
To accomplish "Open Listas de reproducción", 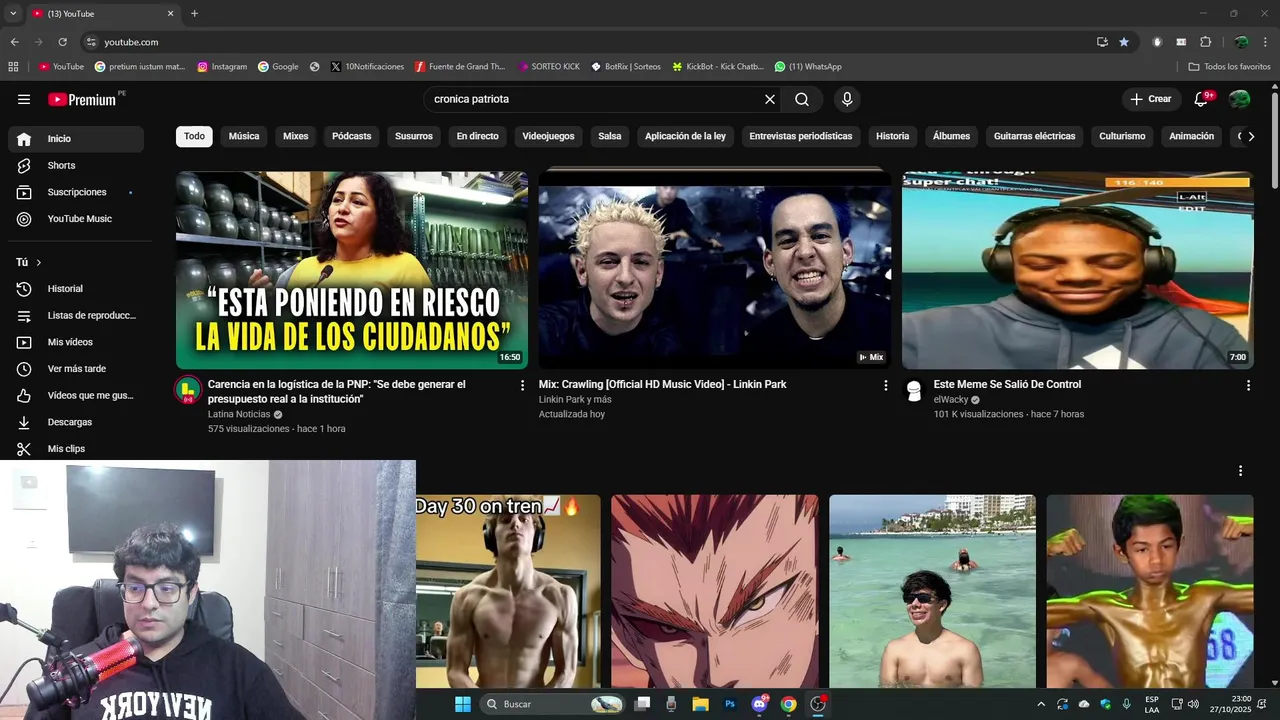I will pos(76,315).
